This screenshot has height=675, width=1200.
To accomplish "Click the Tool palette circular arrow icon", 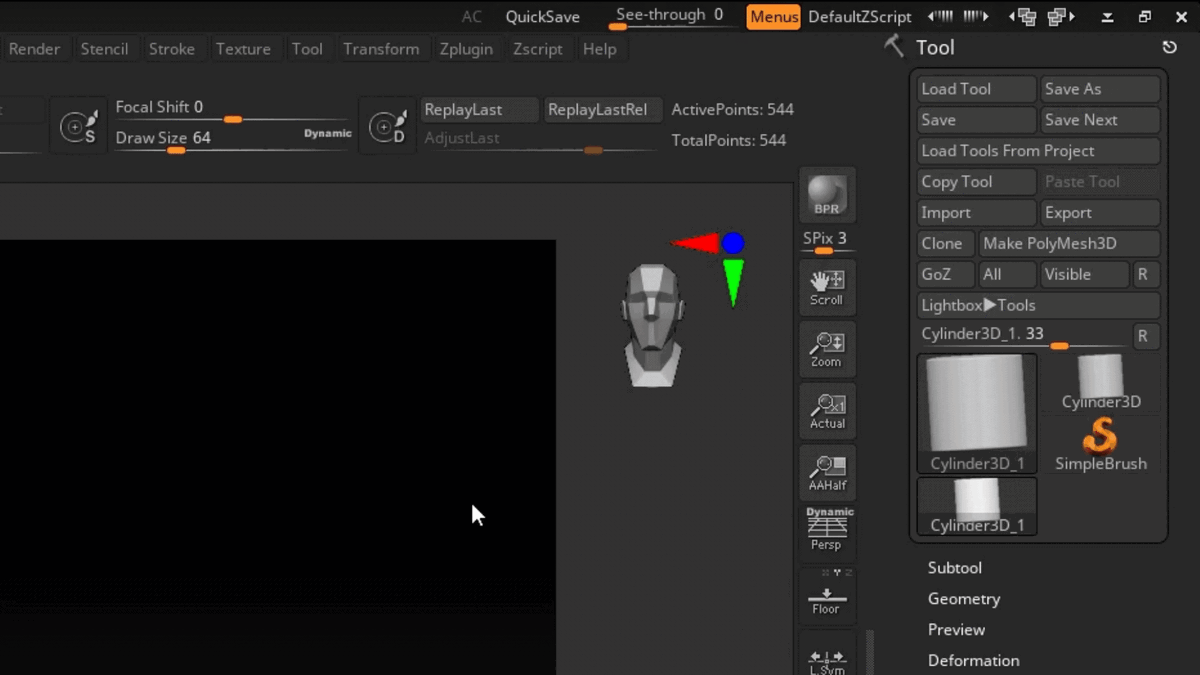I will pyautogui.click(x=1169, y=47).
